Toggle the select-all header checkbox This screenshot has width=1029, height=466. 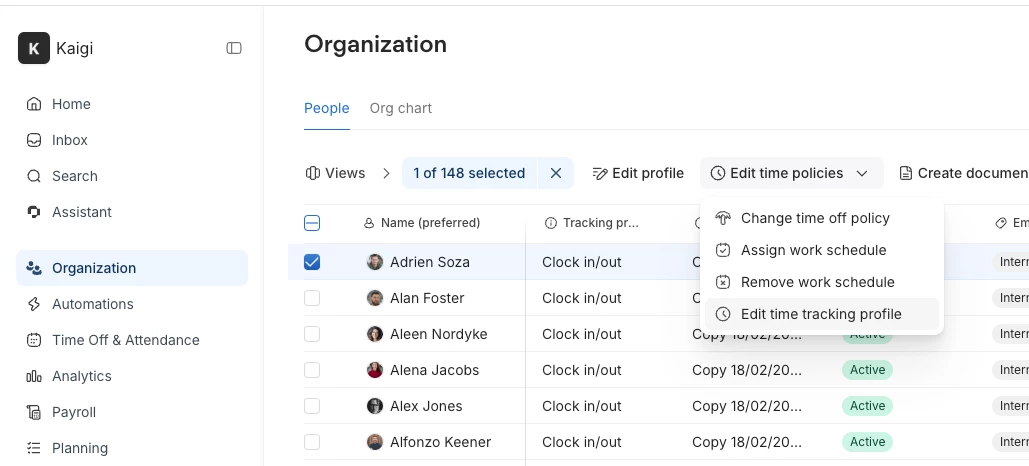312,223
